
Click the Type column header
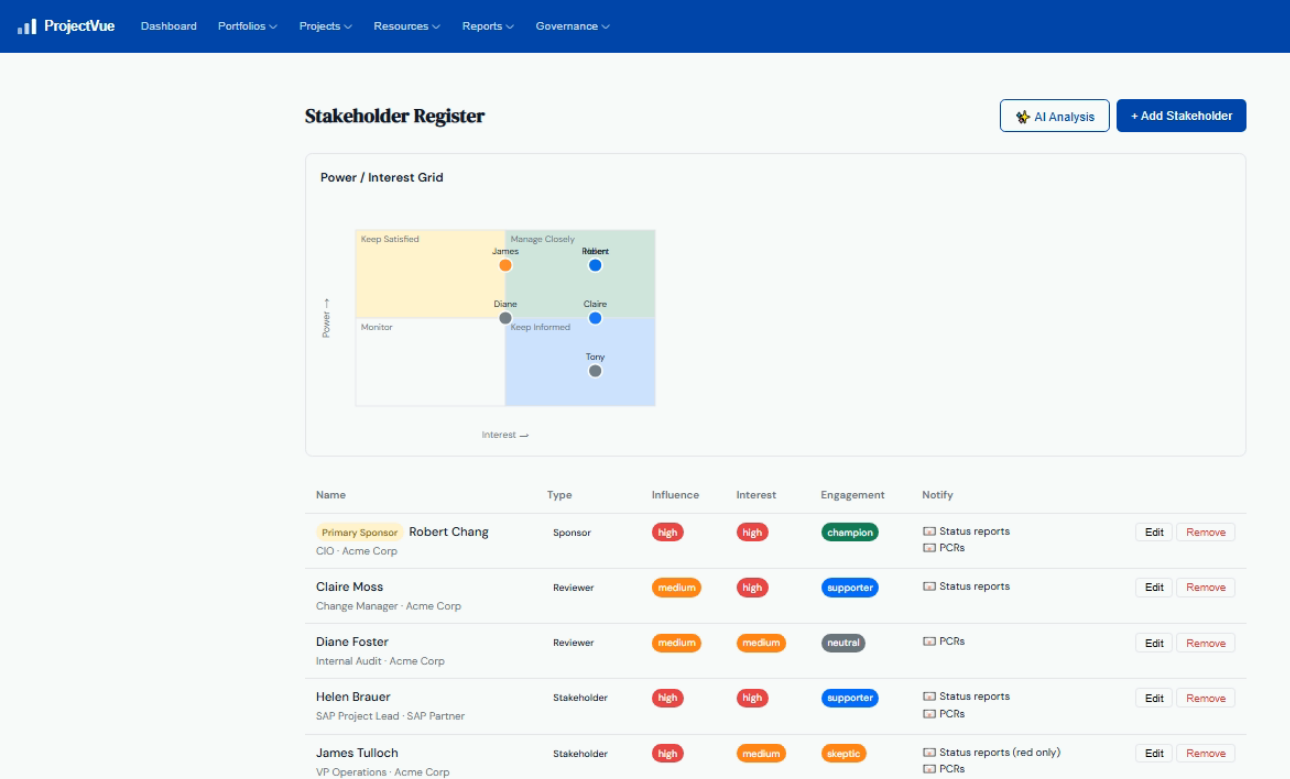(x=559, y=495)
